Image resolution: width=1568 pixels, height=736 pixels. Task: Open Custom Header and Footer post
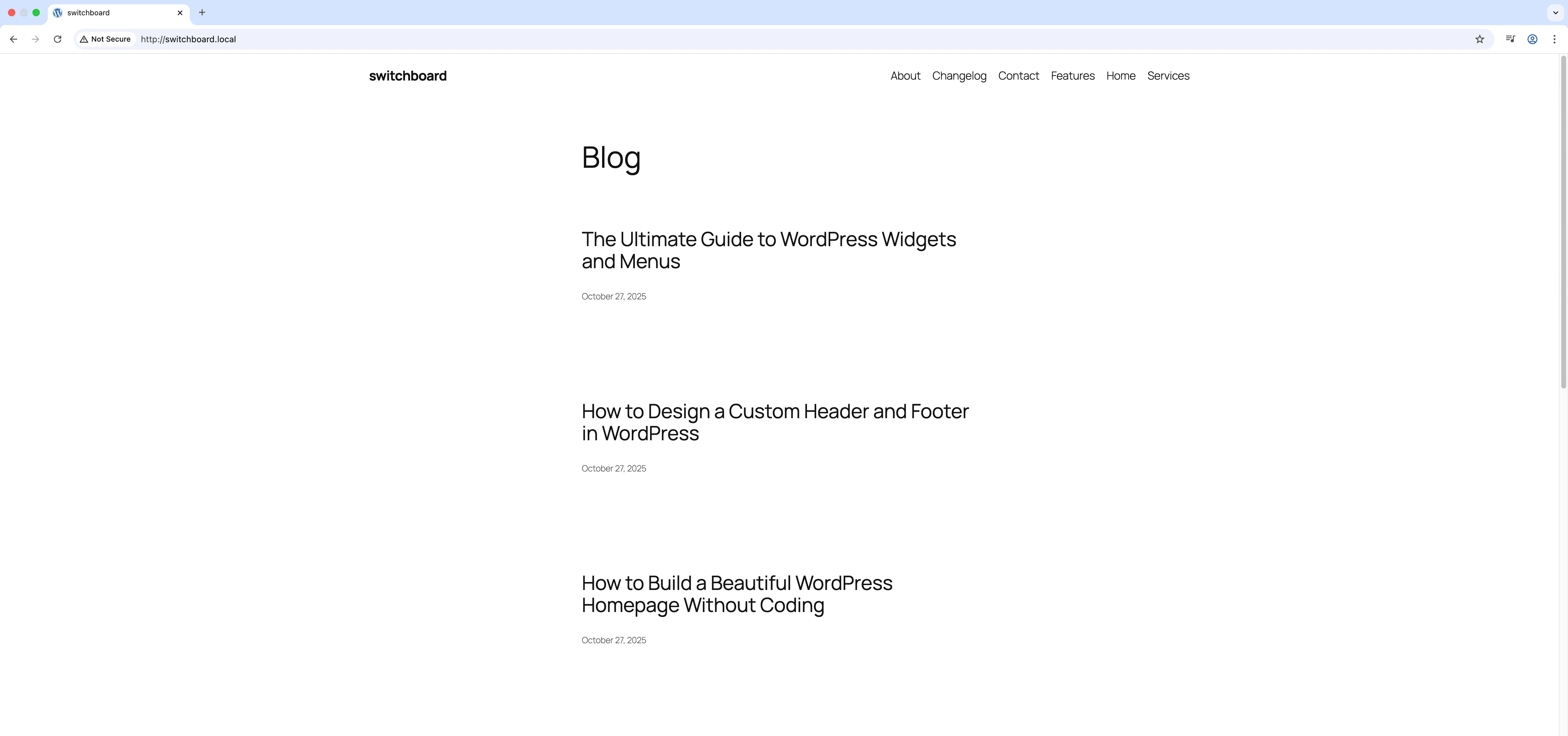point(774,422)
